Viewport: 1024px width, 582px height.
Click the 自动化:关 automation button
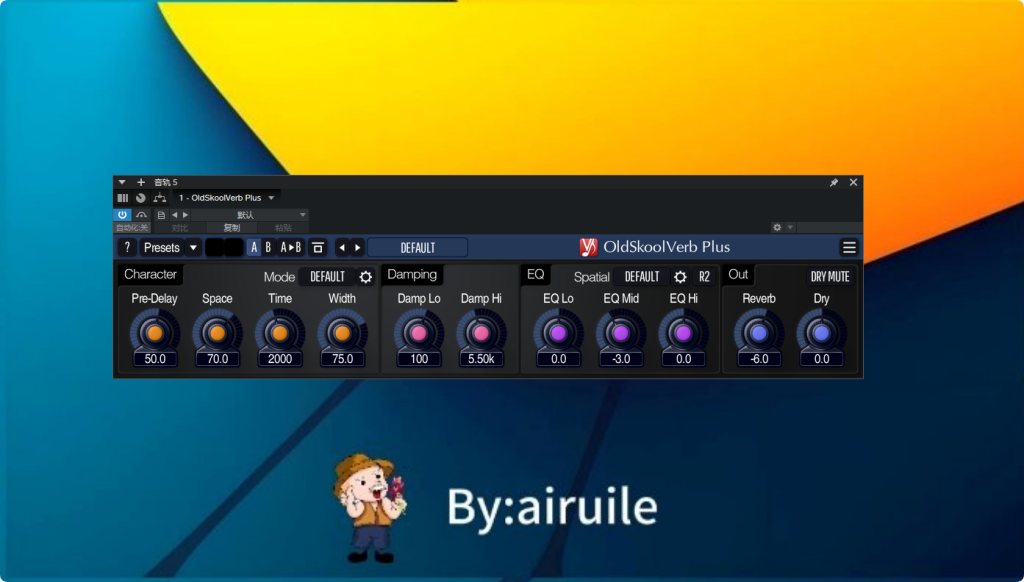[x=132, y=227]
